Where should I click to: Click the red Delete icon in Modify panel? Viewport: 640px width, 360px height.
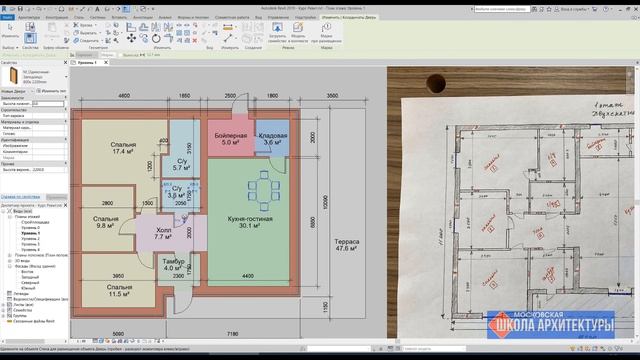pyautogui.click(x=195, y=40)
